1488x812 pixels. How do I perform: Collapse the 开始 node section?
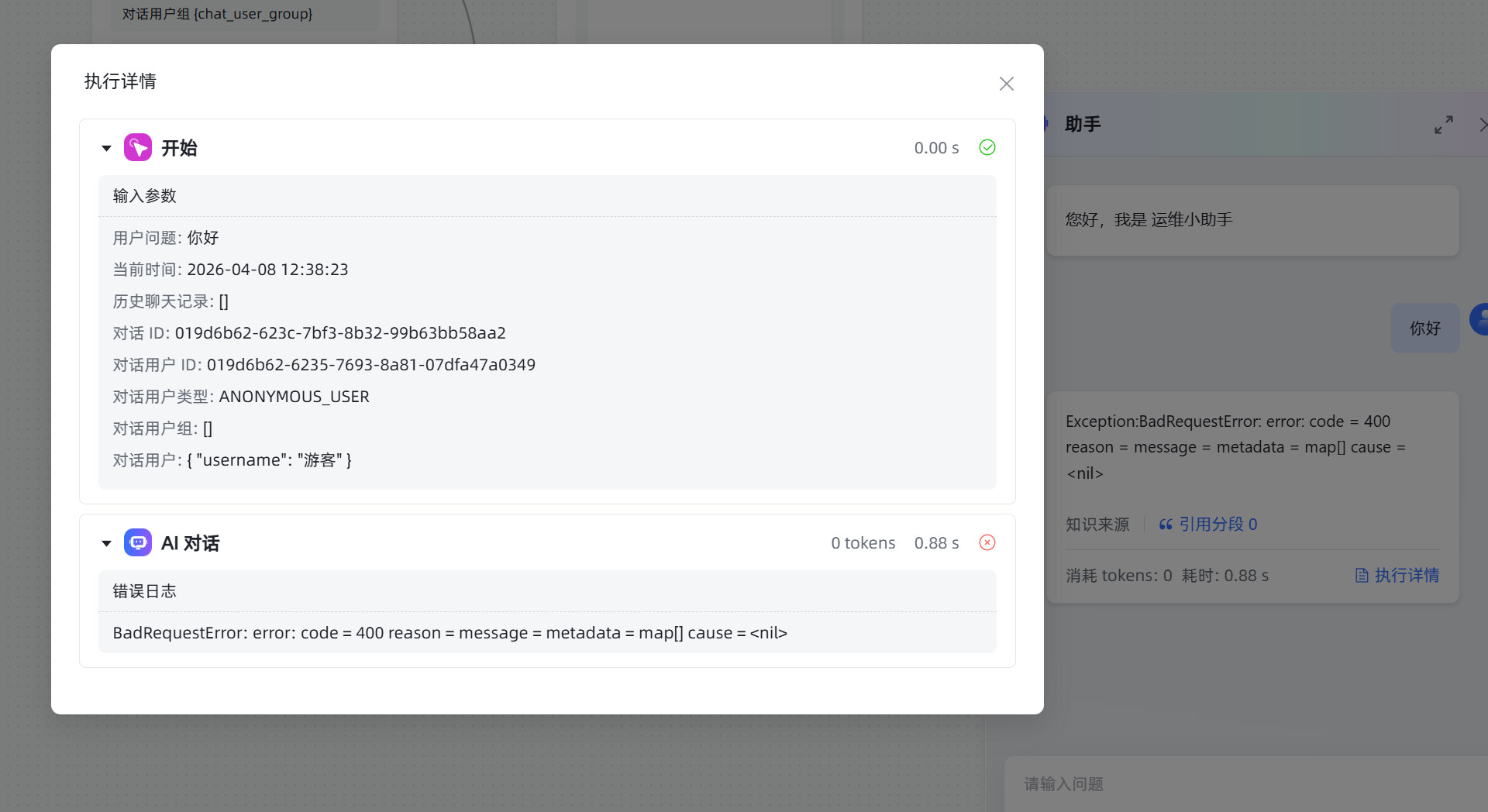(x=107, y=148)
